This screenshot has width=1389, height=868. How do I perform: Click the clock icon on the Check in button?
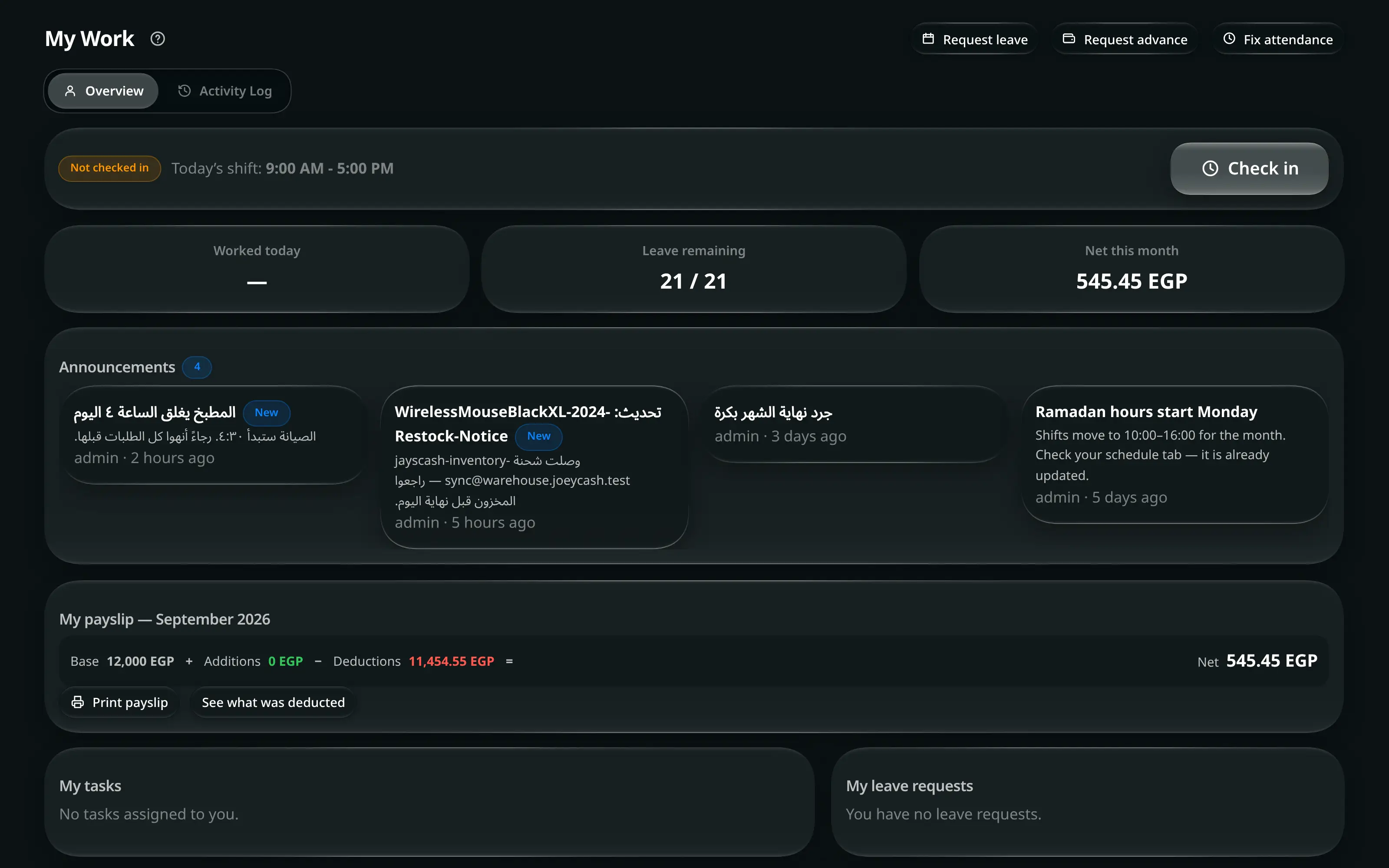[x=1210, y=168]
